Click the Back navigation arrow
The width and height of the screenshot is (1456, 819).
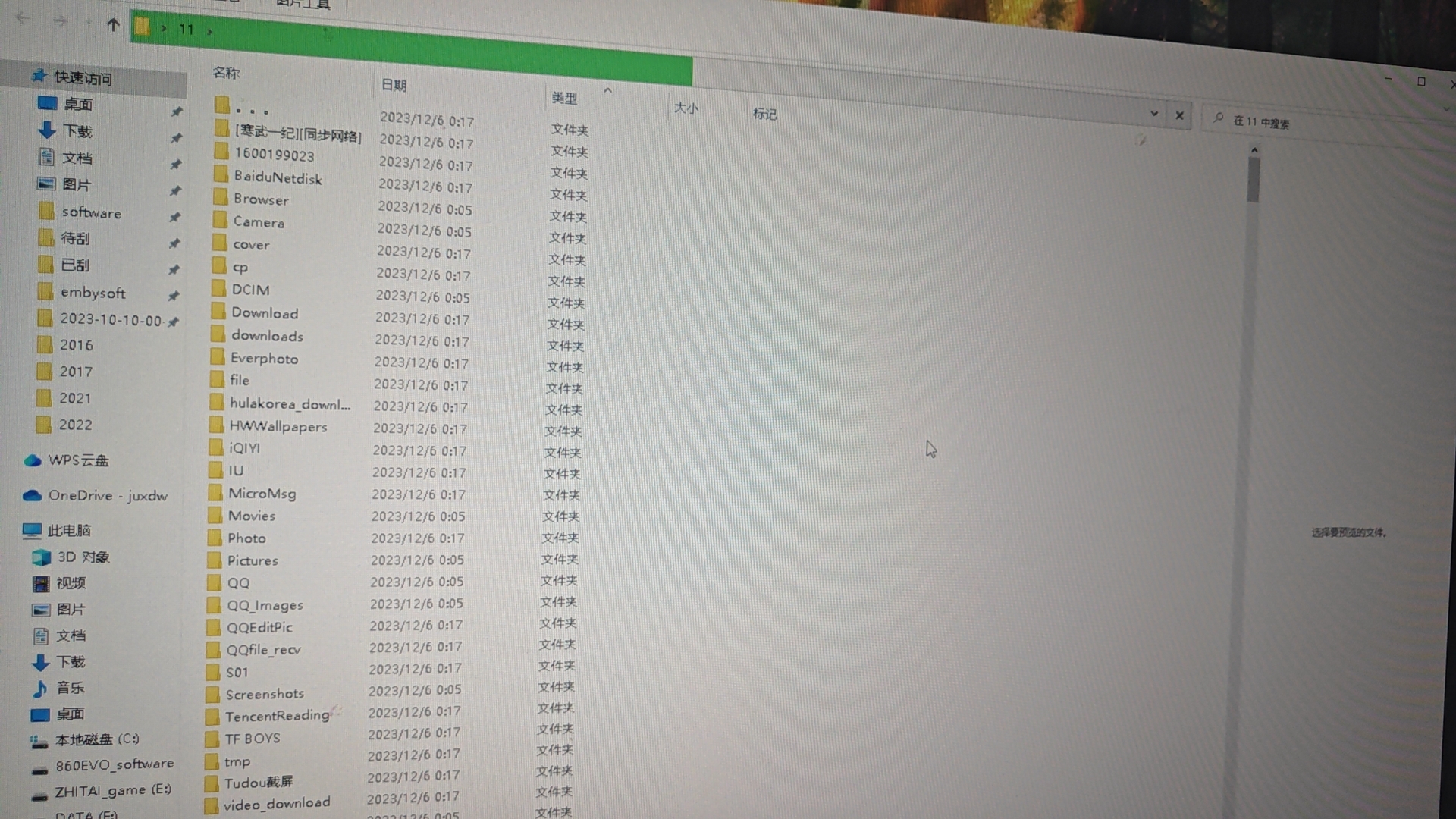[23, 17]
